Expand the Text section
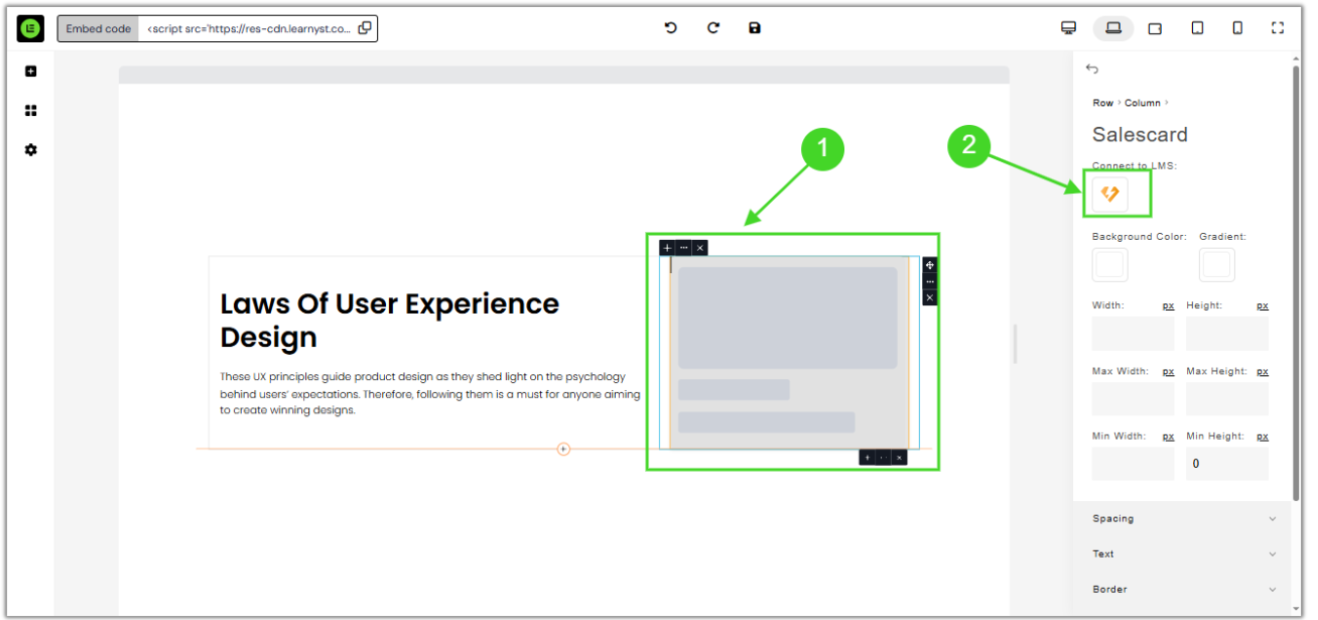Image resolution: width=1318 pixels, height=620 pixels. pos(1184,554)
